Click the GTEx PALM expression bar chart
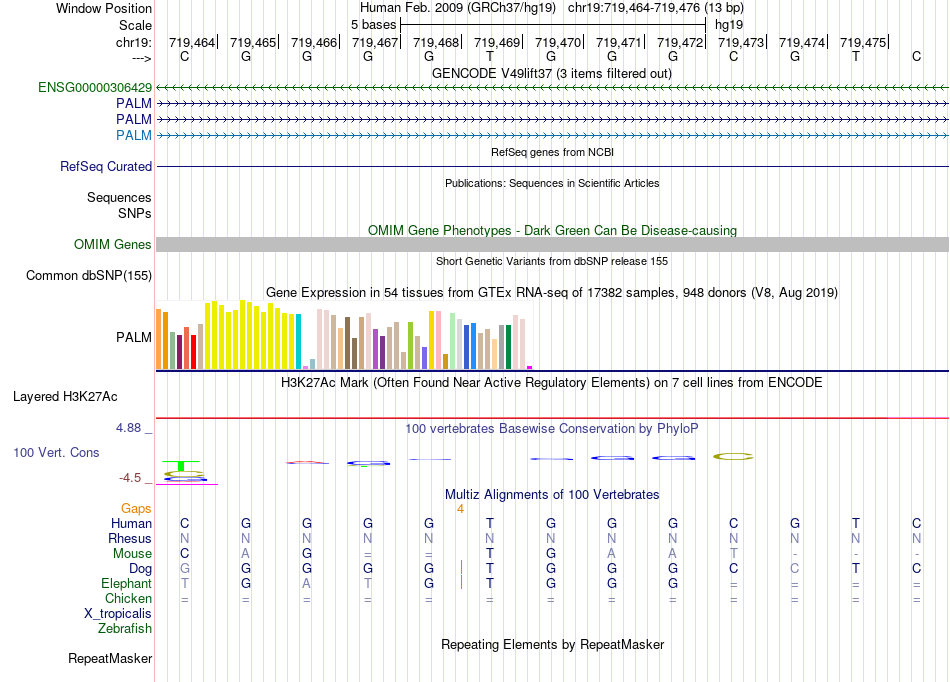Screen dimensions: 950x682 point(344,335)
